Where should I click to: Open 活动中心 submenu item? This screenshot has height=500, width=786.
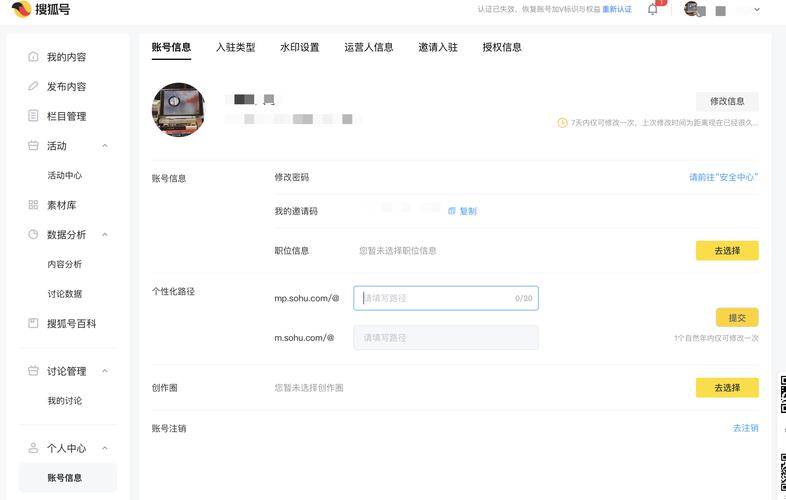click(65, 175)
